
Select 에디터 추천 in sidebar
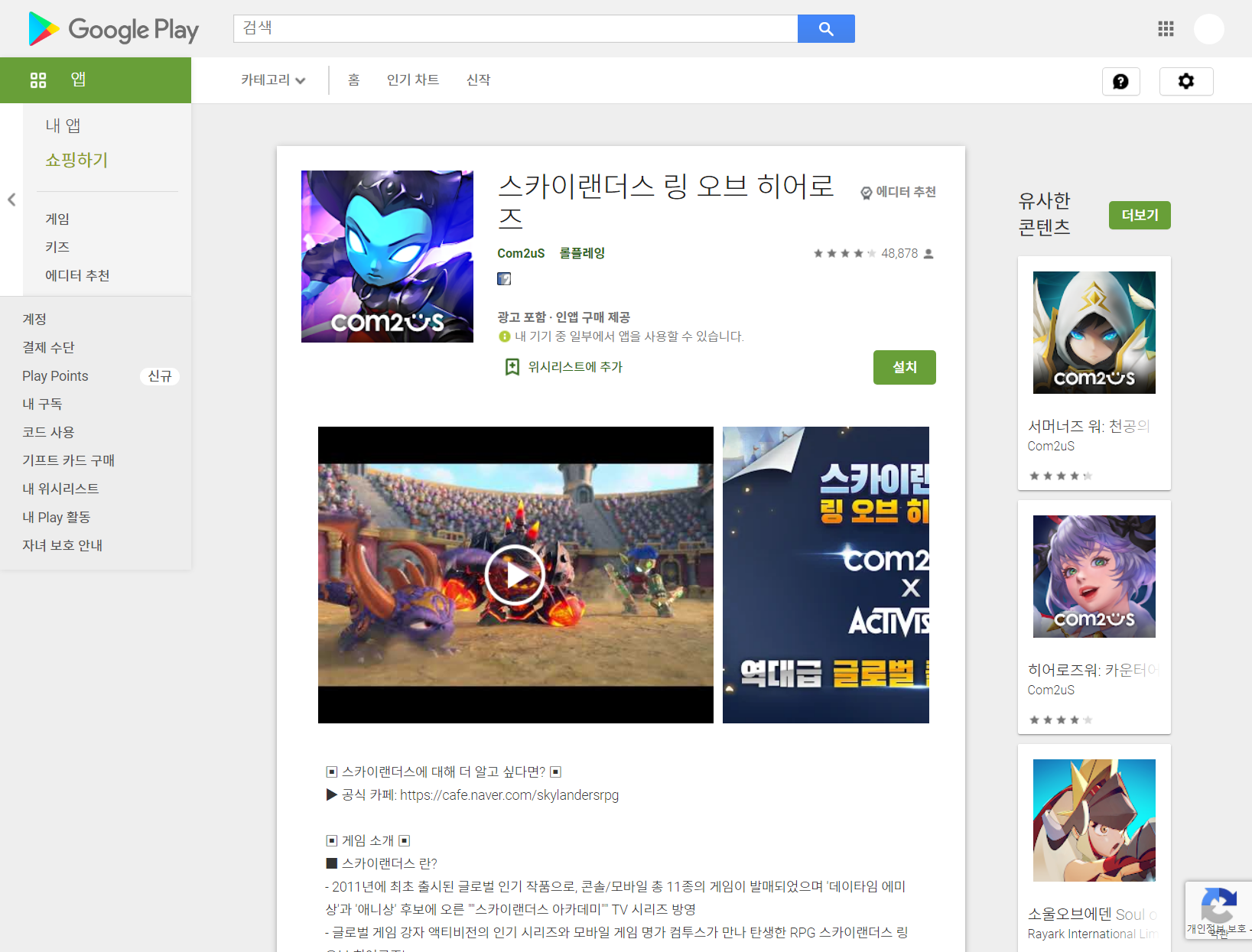point(77,275)
